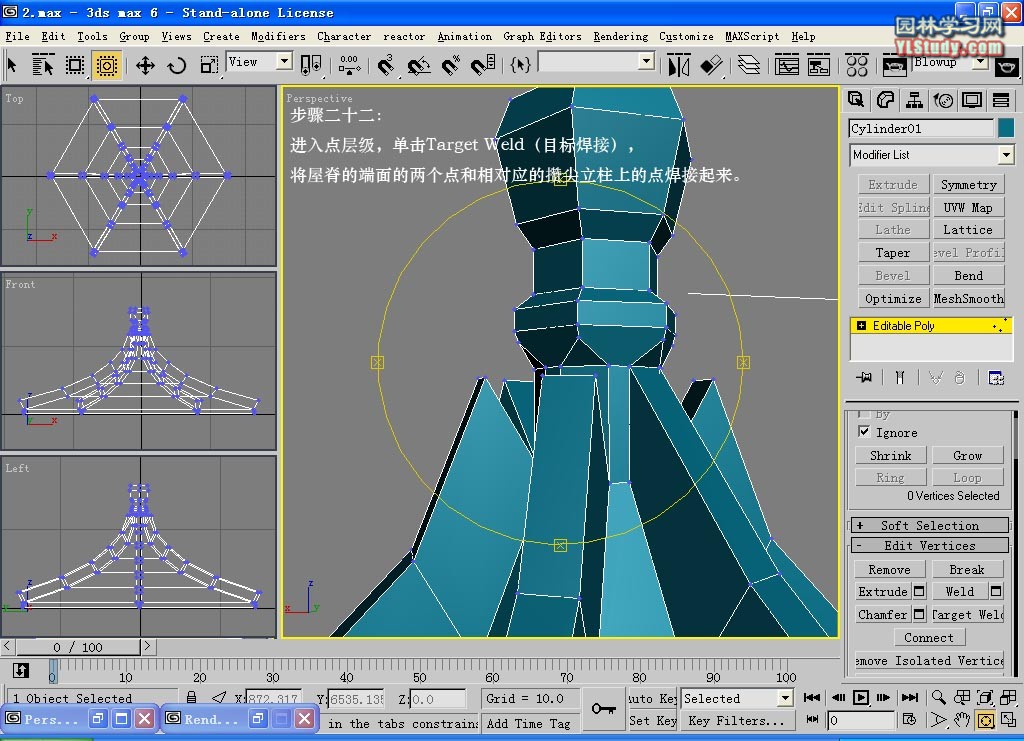The width and height of the screenshot is (1024, 741).
Task: Open the Selected key filter dropdown
Action: pos(784,698)
